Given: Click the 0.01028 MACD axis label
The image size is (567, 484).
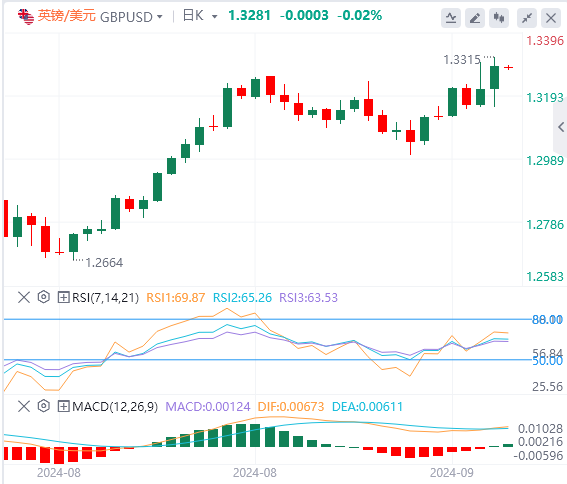Looking at the screenshot, I should point(540,429).
